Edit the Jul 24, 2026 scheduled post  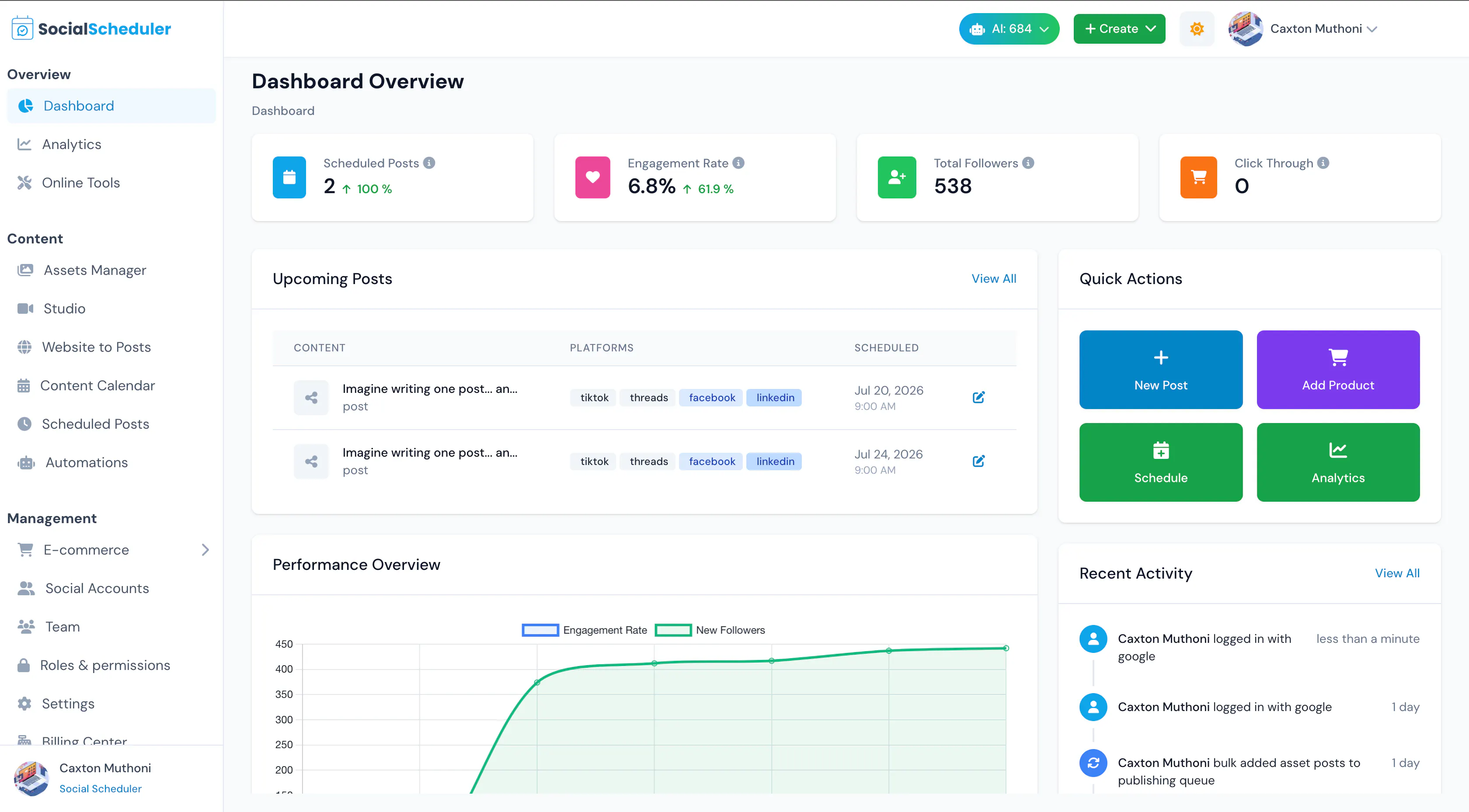click(978, 462)
